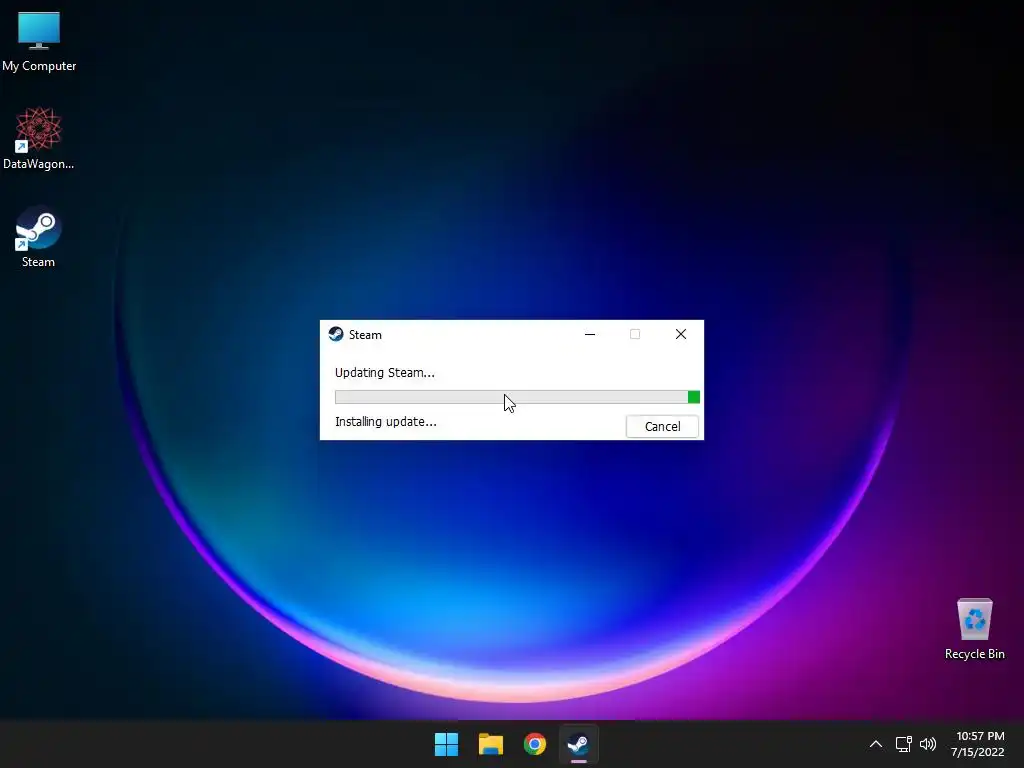
Task: Select the My Computer desktop icon
Action: pyautogui.click(x=39, y=40)
